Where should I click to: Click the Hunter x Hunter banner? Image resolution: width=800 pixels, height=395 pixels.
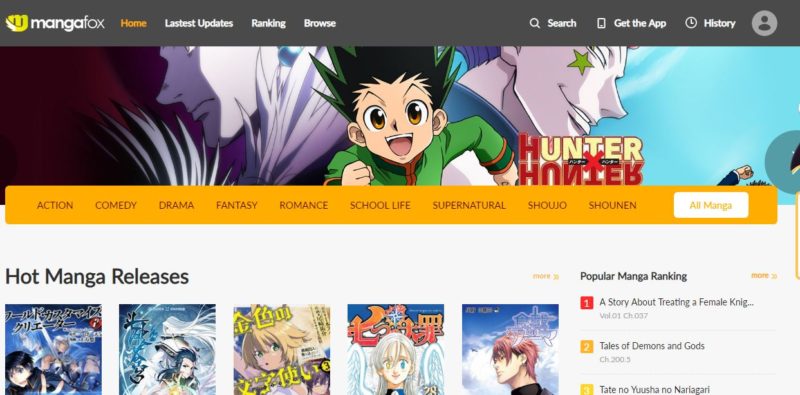(x=400, y=116)
